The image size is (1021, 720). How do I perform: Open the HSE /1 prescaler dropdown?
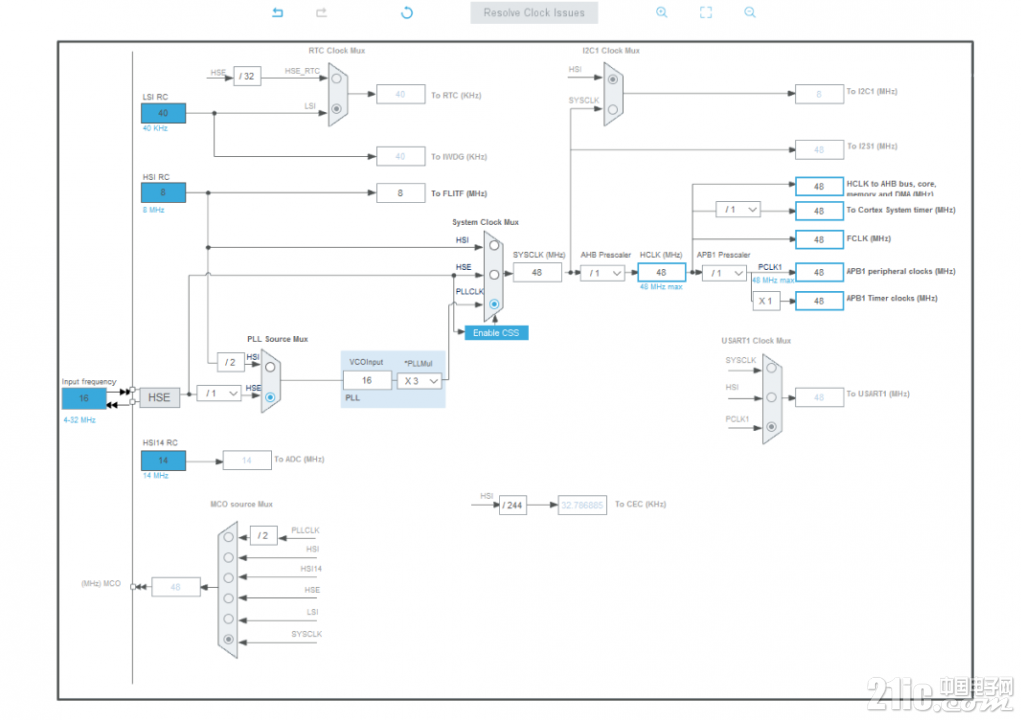[220, 393]
